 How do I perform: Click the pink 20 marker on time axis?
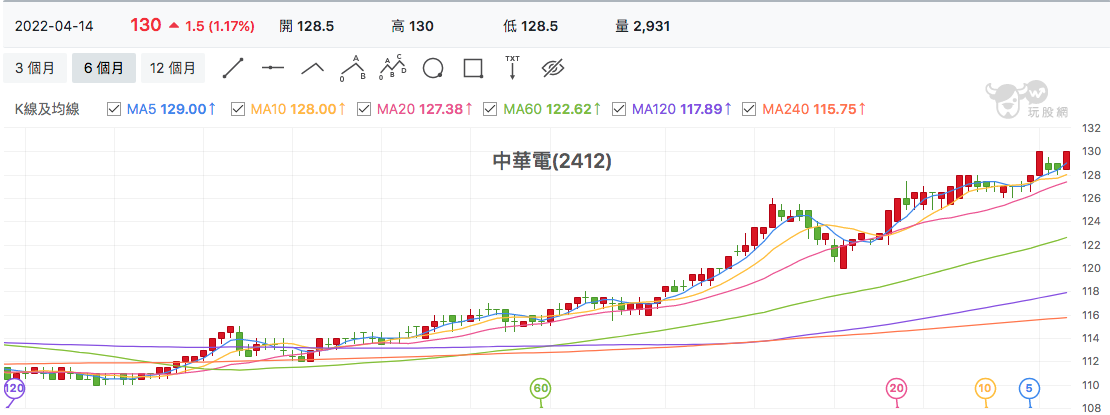coord(897,388)
